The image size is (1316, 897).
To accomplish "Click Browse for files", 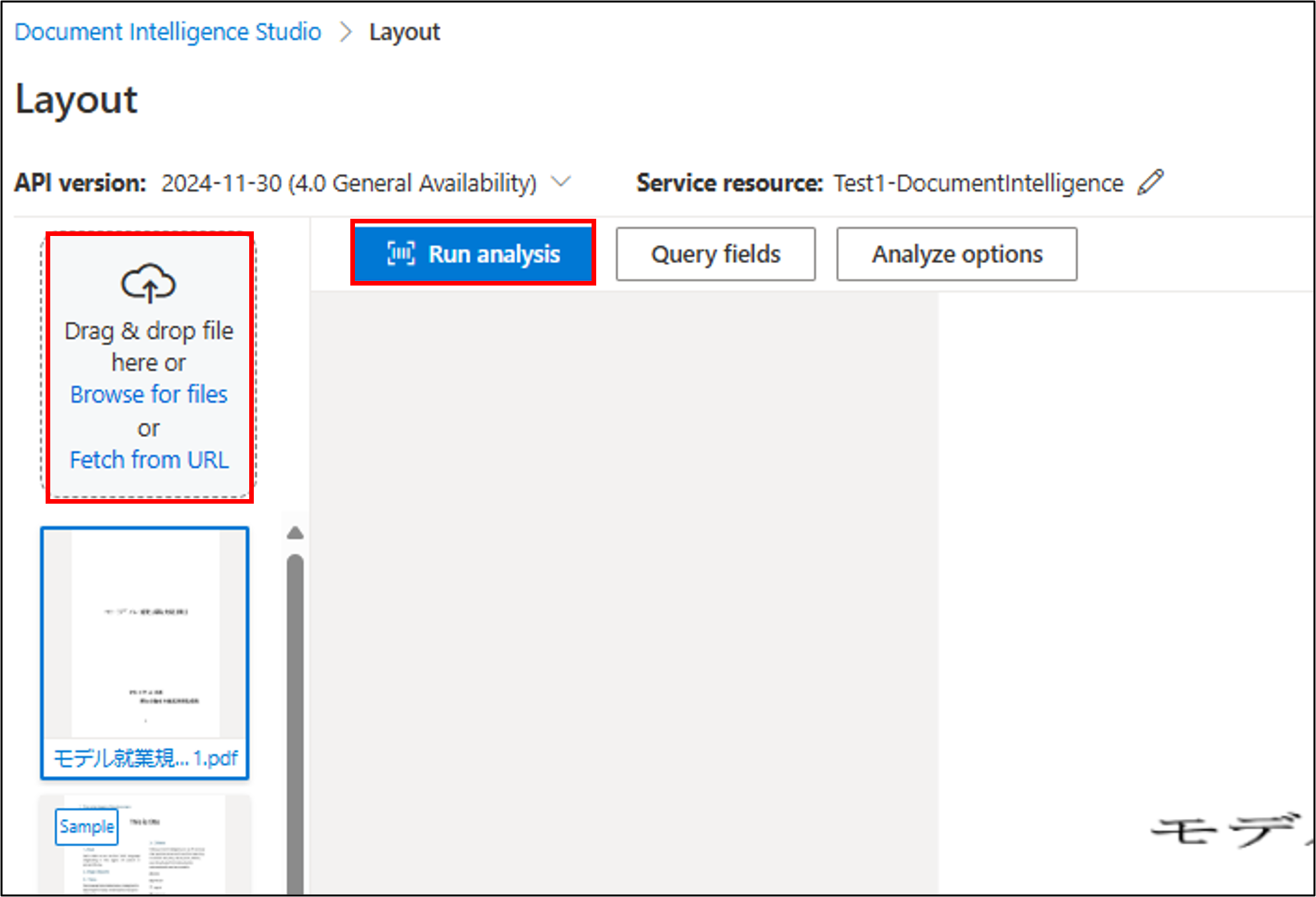I will pos(149,394).
